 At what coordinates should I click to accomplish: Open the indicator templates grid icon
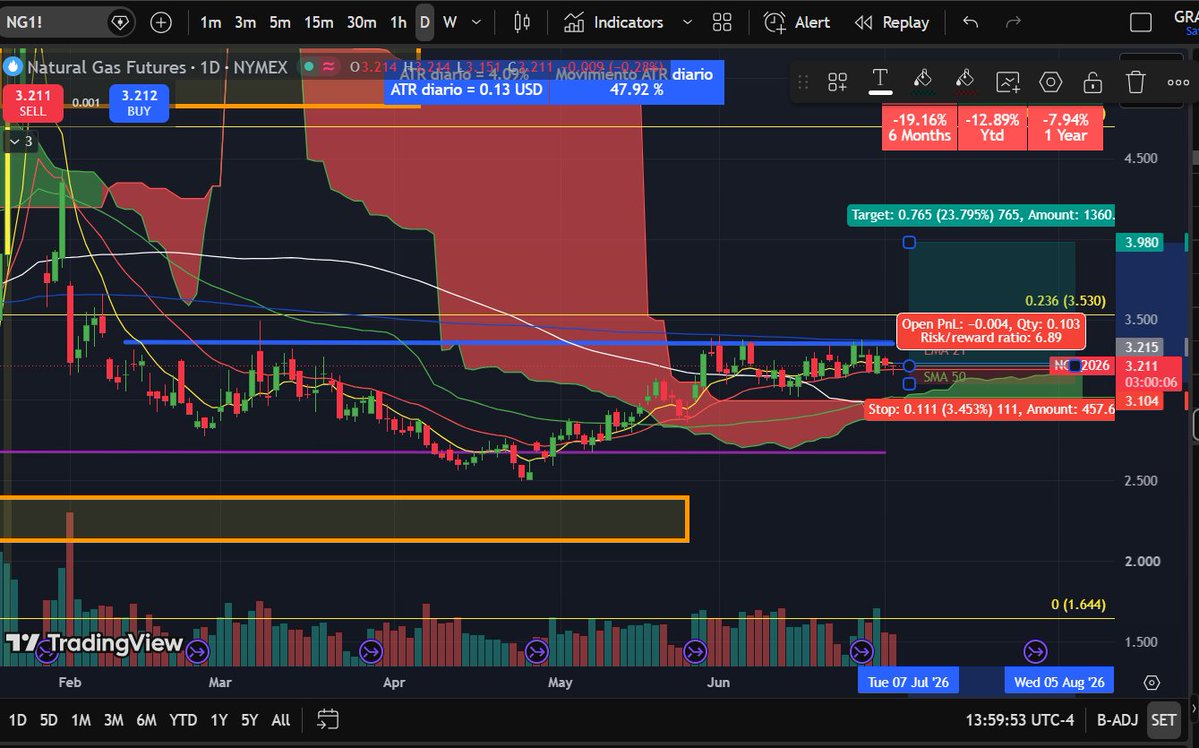tap(722, 22)
